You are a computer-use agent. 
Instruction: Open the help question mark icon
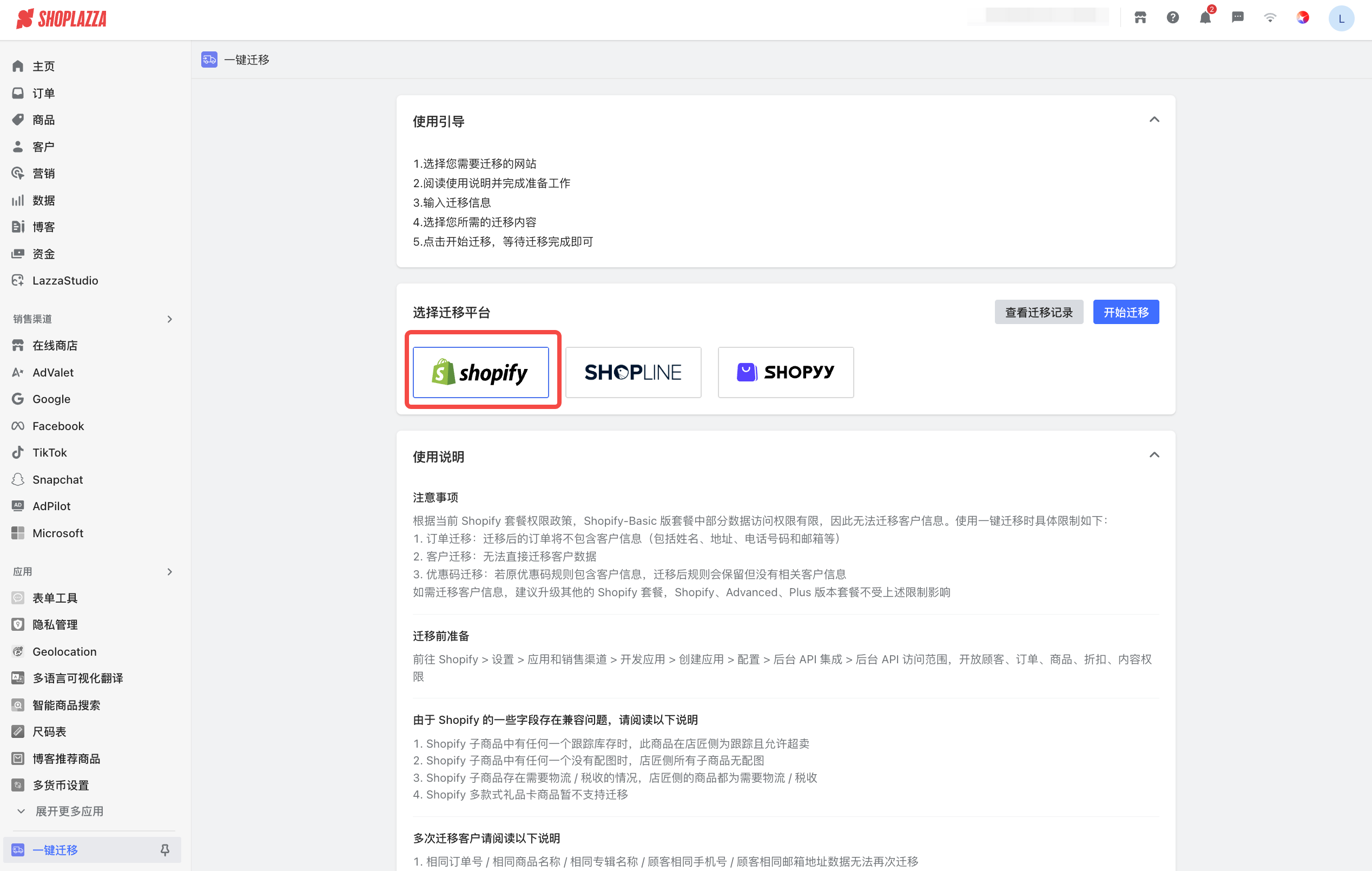(x=1172, y=18)
